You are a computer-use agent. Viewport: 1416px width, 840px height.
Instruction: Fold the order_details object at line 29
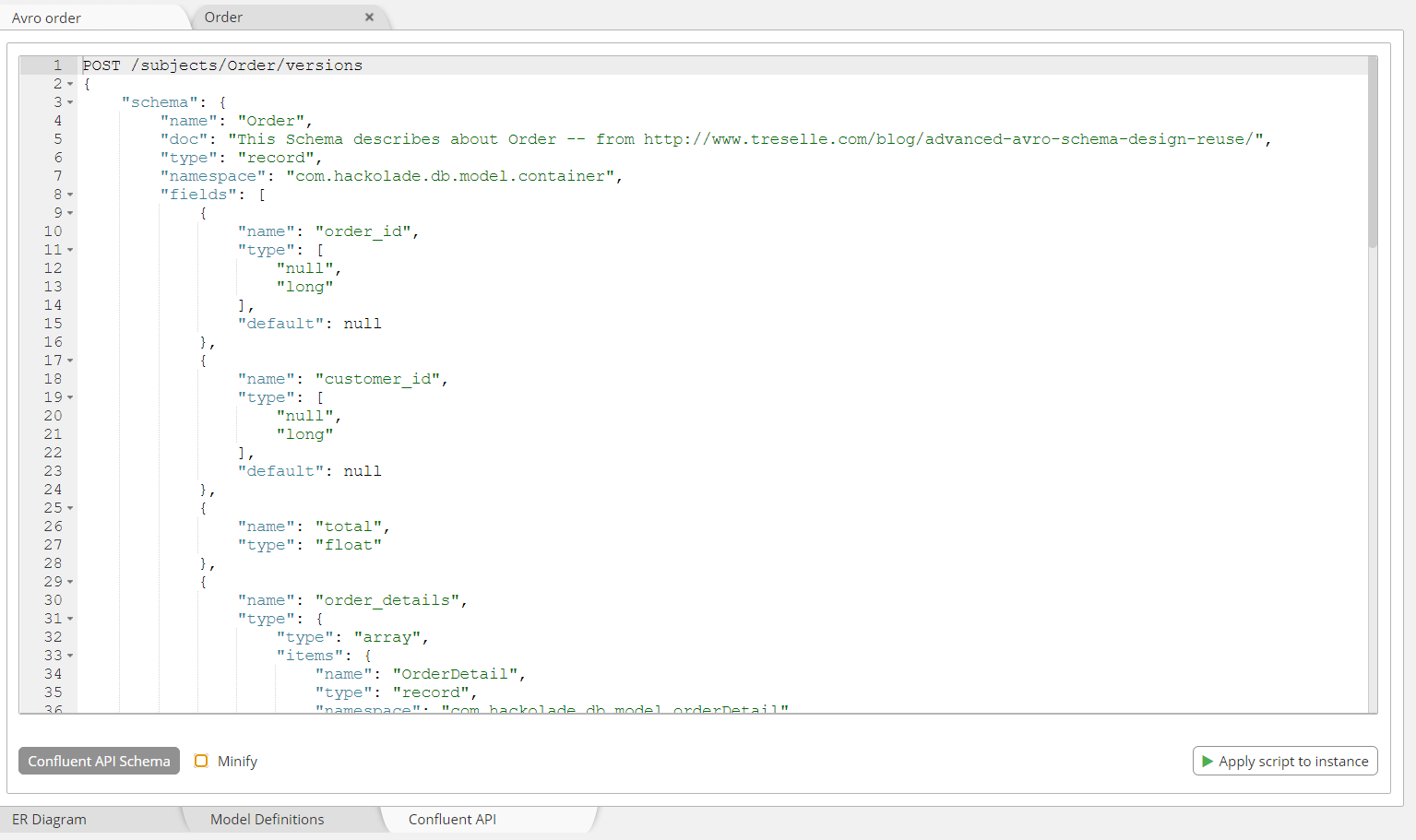pos(70,582)
